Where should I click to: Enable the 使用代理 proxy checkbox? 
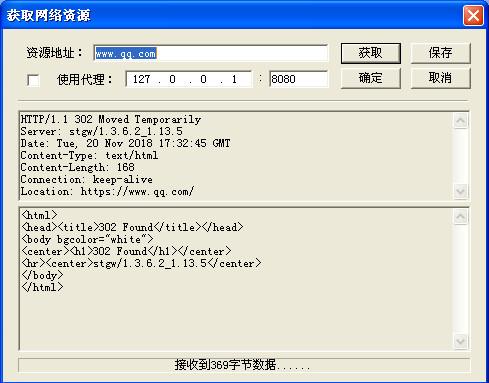[33, 80]
